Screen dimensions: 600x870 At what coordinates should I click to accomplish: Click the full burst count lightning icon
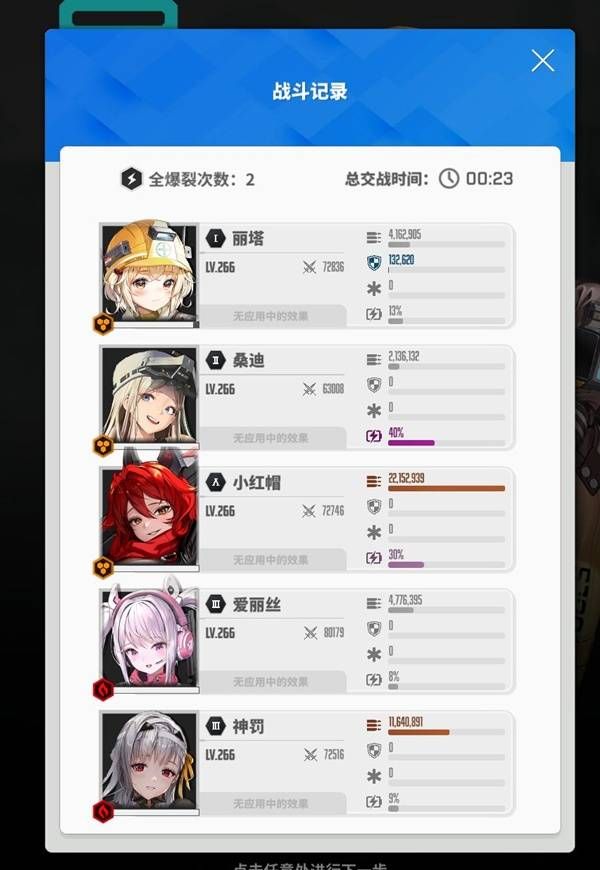132,179
